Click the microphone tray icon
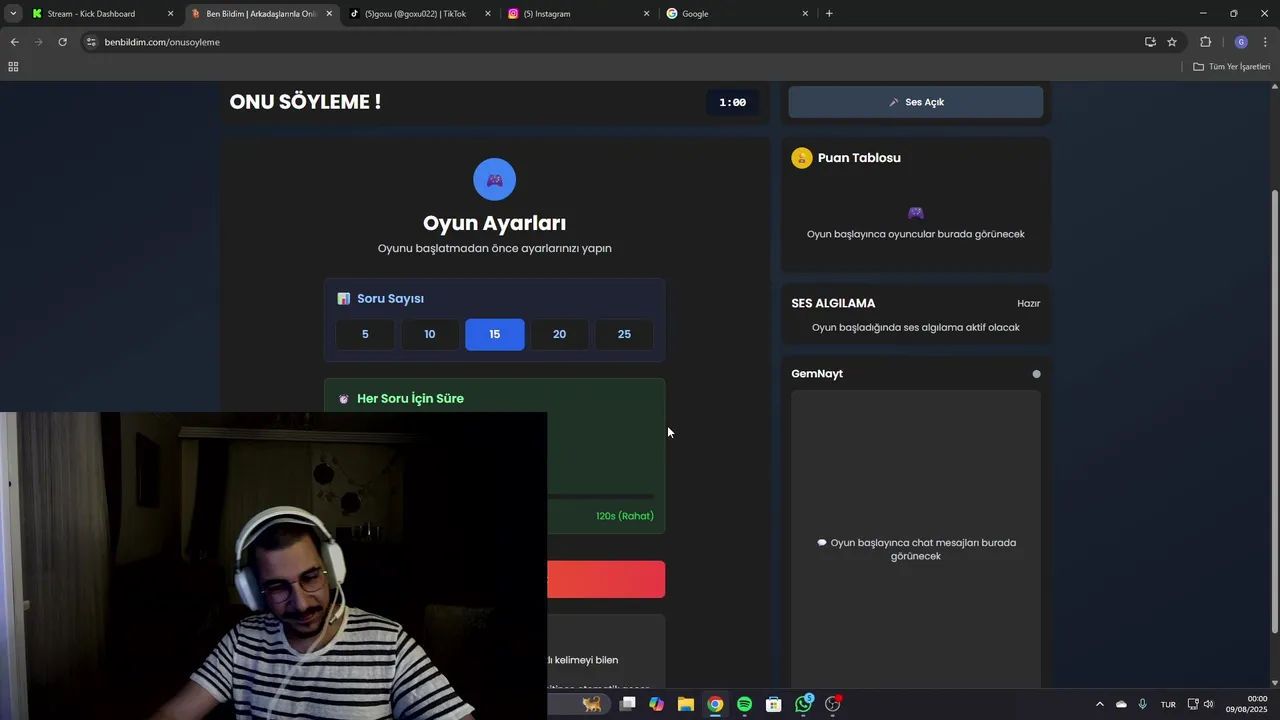Viewport: 1280px width, 720px height. (1142, 704)
